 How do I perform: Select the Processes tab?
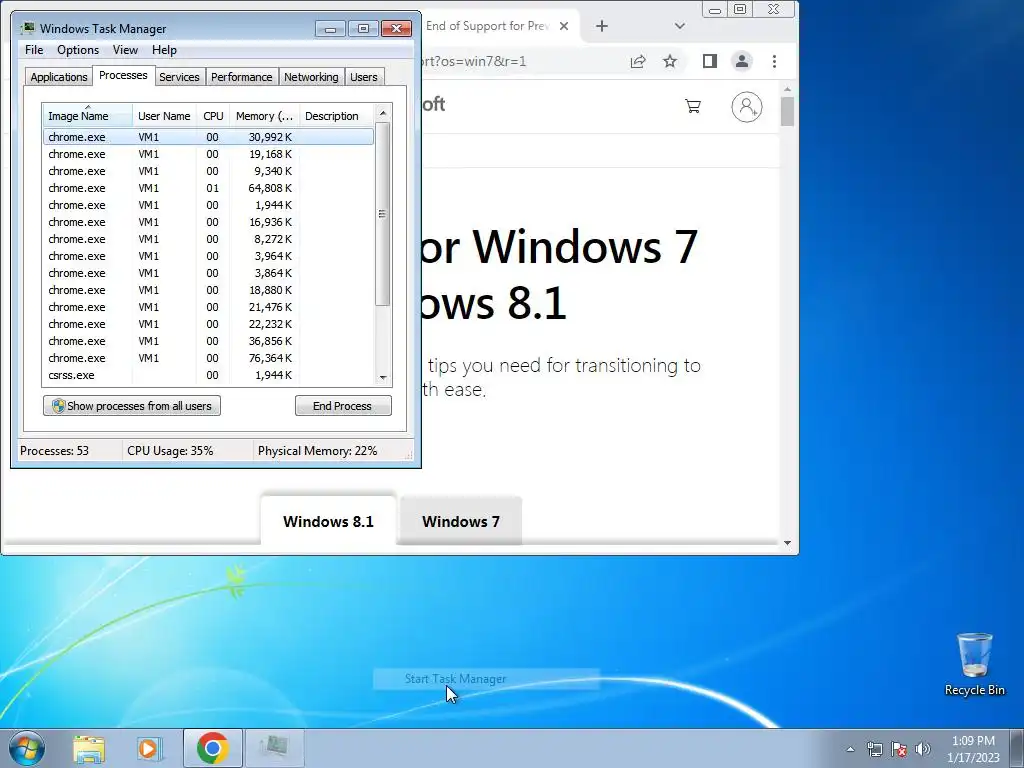[123, 75]
